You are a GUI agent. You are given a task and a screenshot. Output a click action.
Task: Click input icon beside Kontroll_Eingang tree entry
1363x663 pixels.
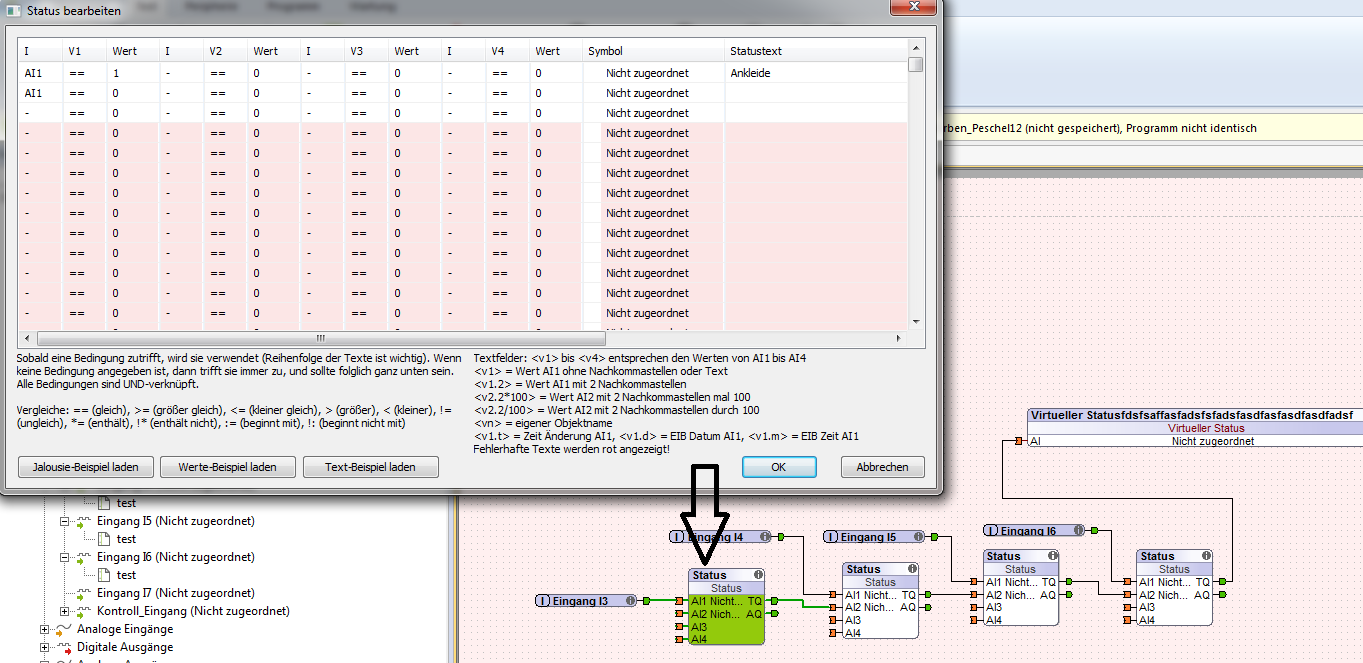click(85, 612)
